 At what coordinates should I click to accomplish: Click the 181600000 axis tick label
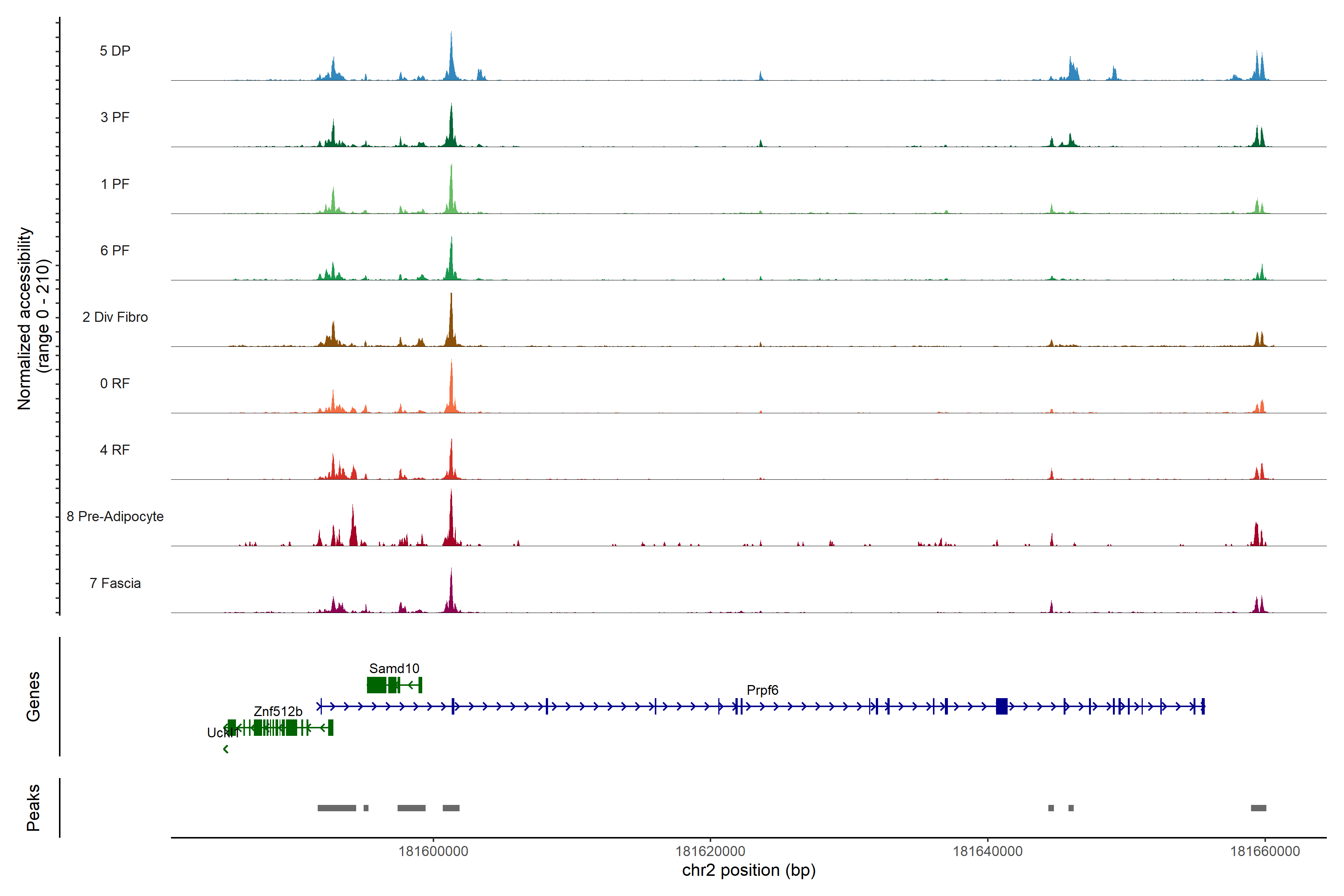click(433, 852)
